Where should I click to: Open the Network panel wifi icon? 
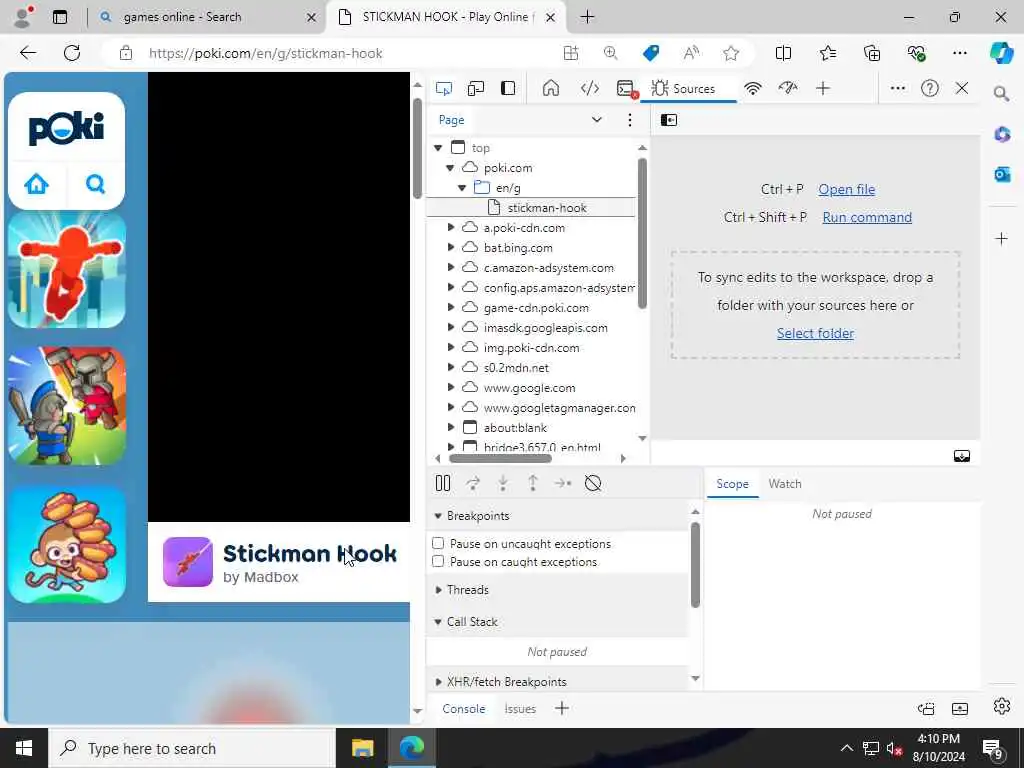[x=753, y=88]
